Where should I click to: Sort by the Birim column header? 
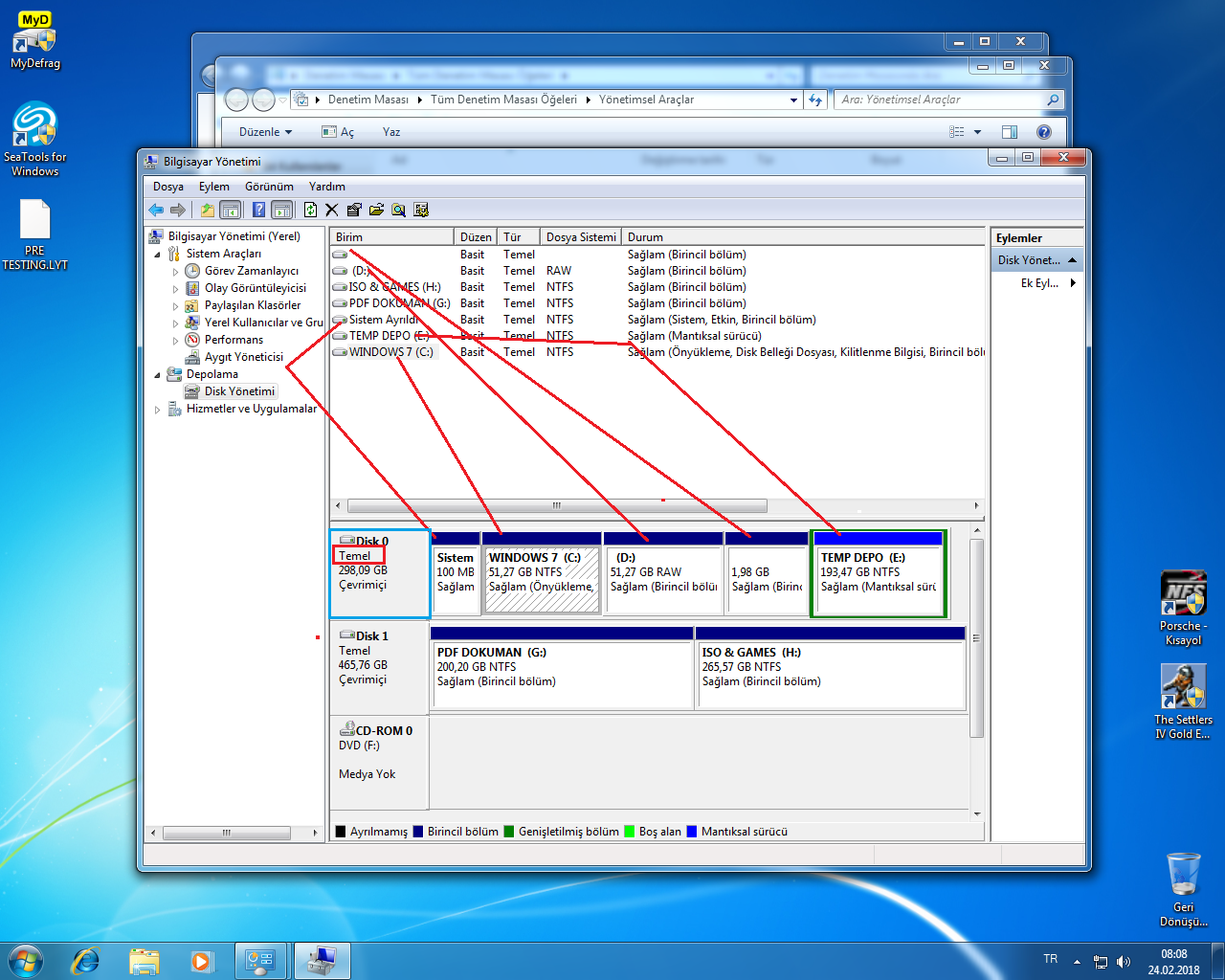click(x=391, y=236)
